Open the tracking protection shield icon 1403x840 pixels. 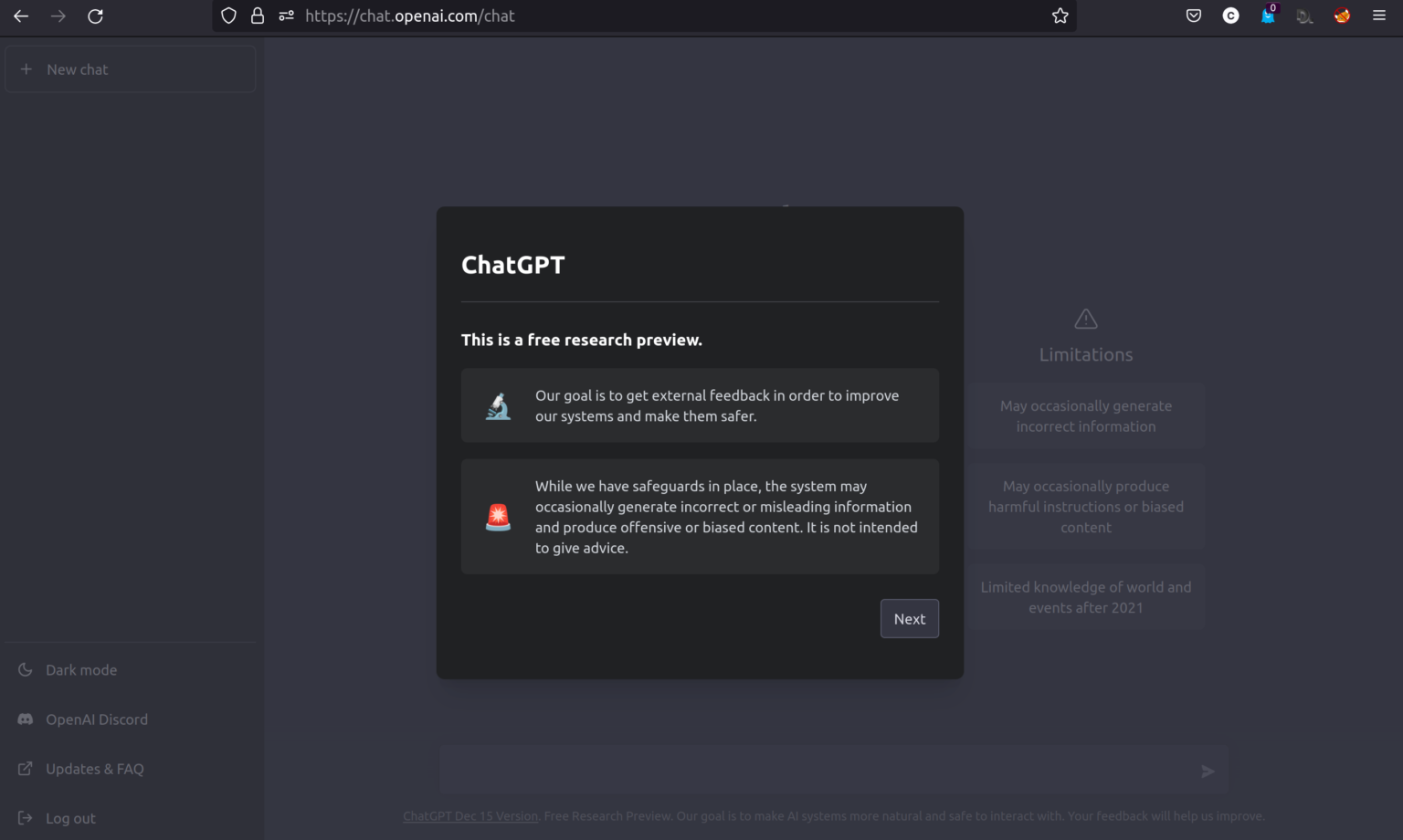pos(228,16)
